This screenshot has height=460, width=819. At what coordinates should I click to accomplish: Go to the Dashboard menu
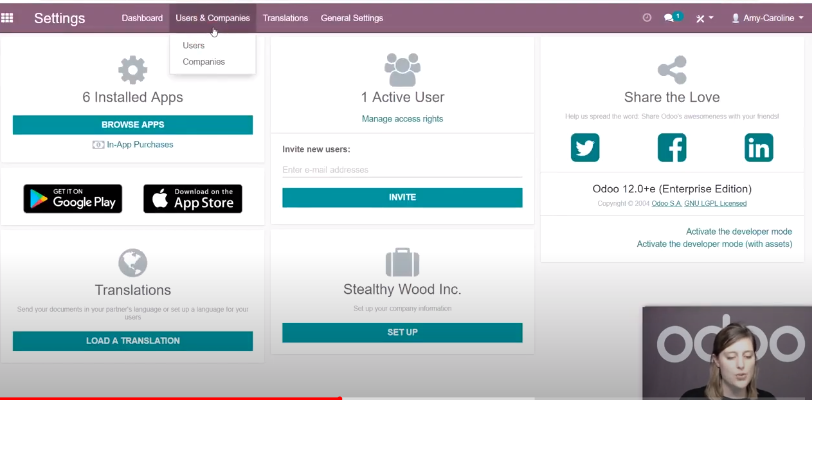[142, 18]
